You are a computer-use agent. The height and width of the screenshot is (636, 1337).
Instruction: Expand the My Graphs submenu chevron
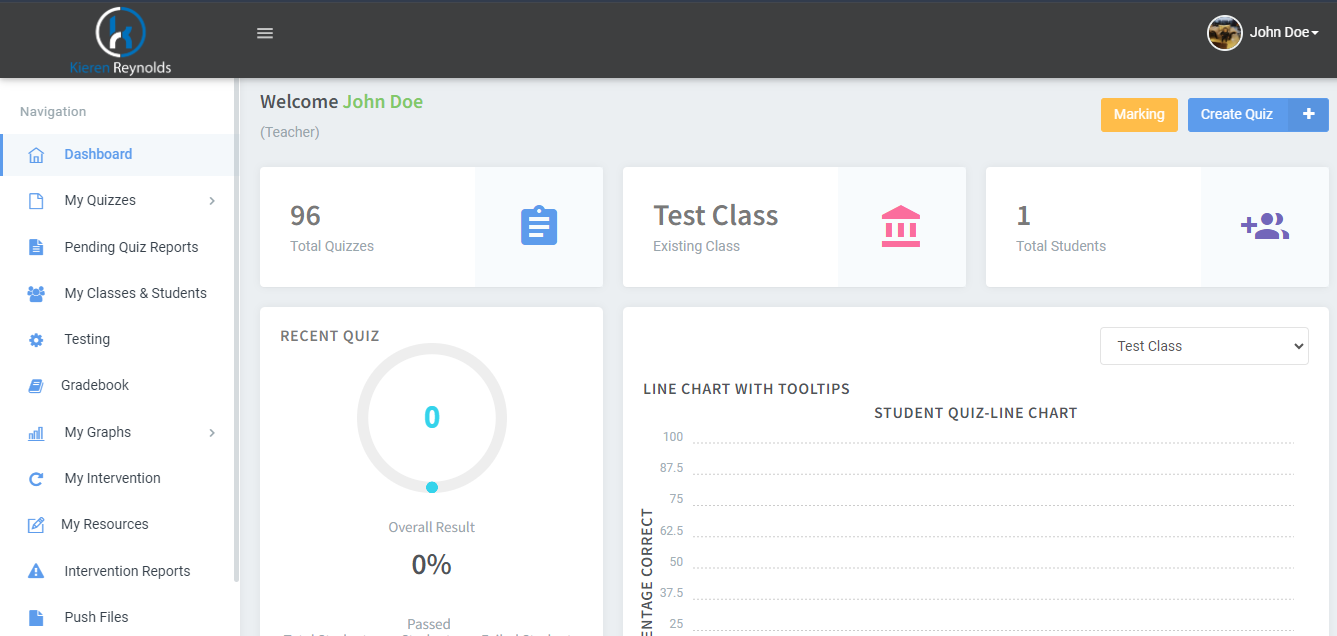point(212,433)
